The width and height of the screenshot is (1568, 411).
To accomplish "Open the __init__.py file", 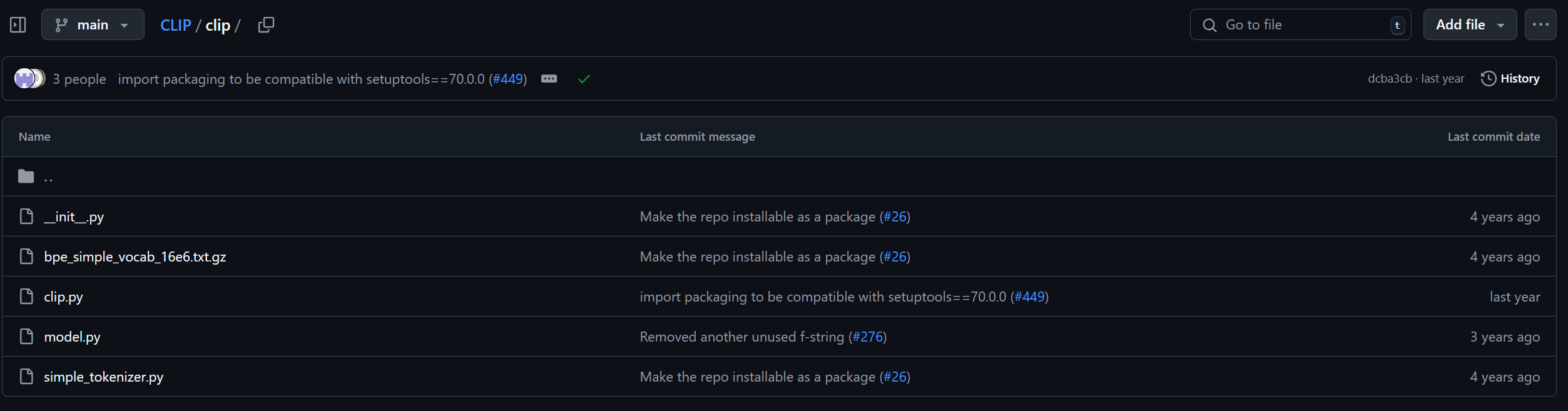I will pyautogui.click(x=74, y=217).
